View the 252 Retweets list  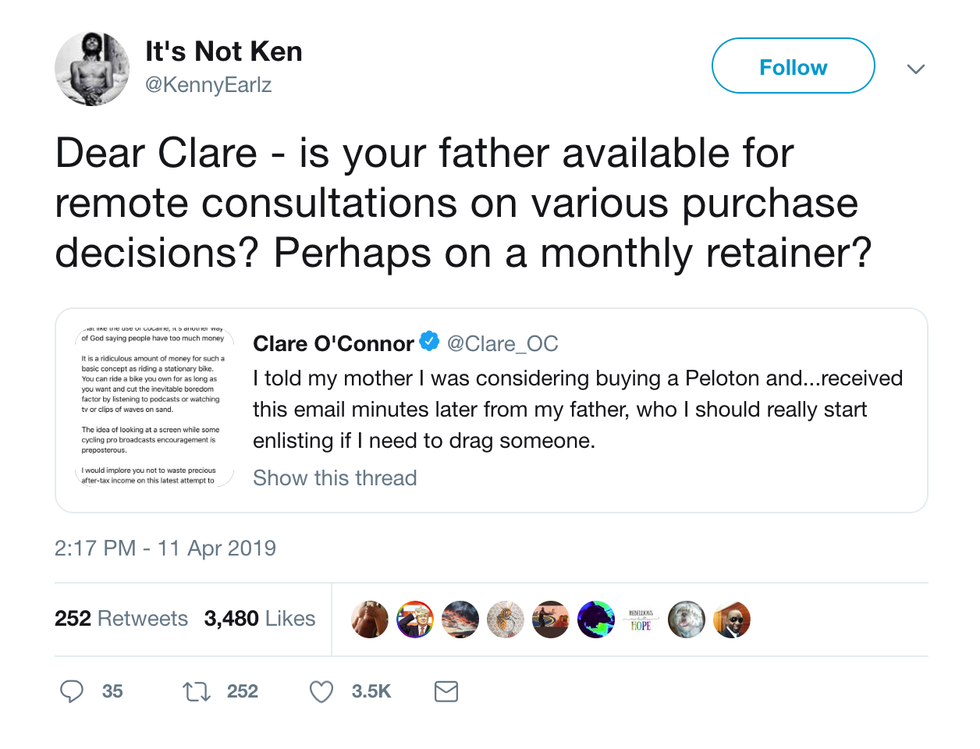click(121, 619)
